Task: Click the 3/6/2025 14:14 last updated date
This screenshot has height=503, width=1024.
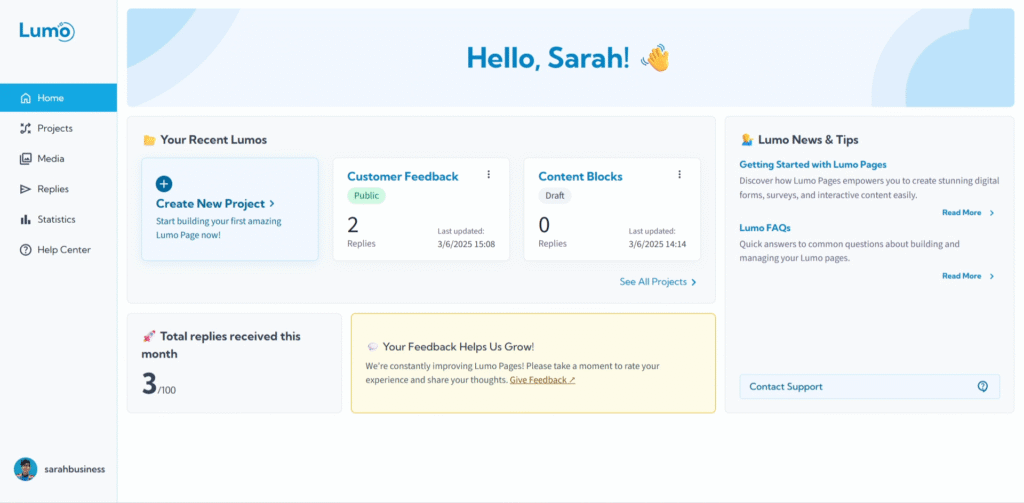Action: click(657, 244)
